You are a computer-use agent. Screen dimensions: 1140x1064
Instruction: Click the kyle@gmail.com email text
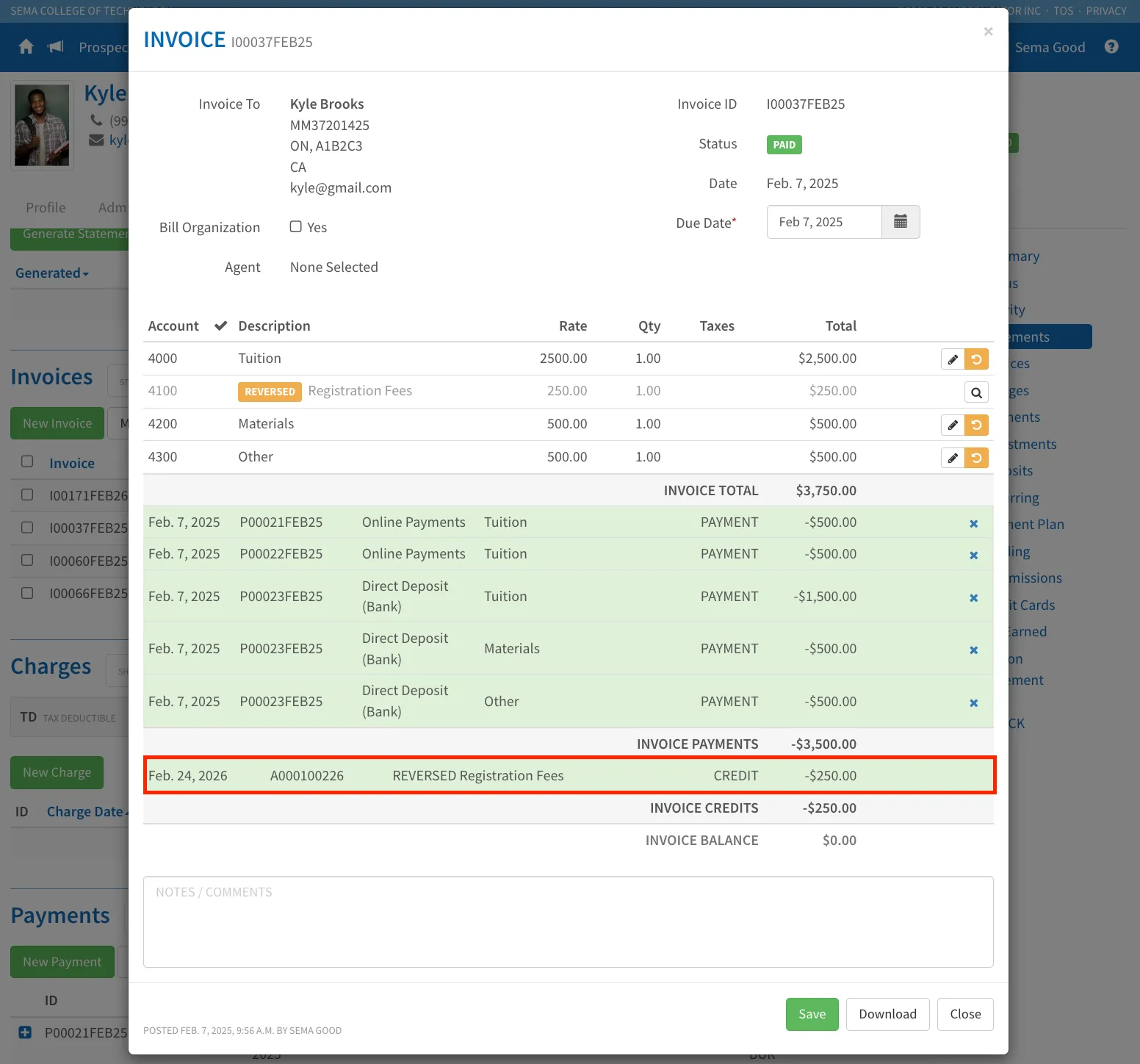341,187
